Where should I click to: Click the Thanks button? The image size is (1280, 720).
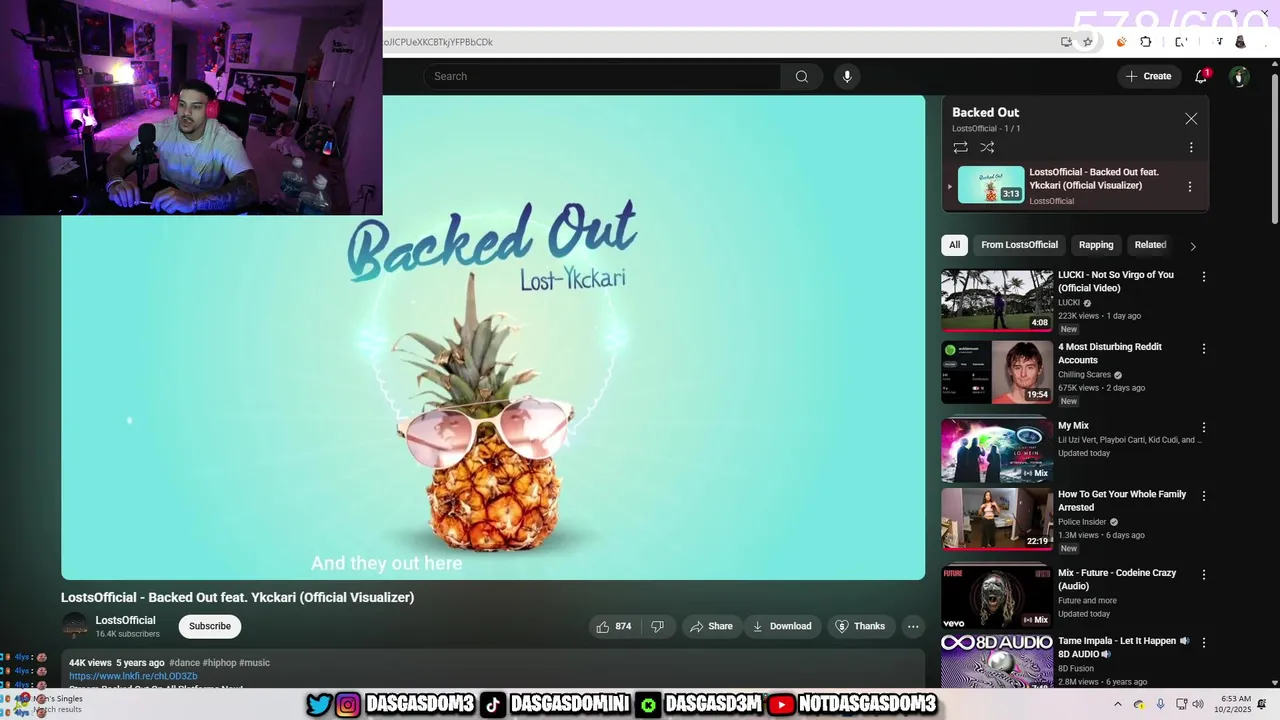pos(860,626)
